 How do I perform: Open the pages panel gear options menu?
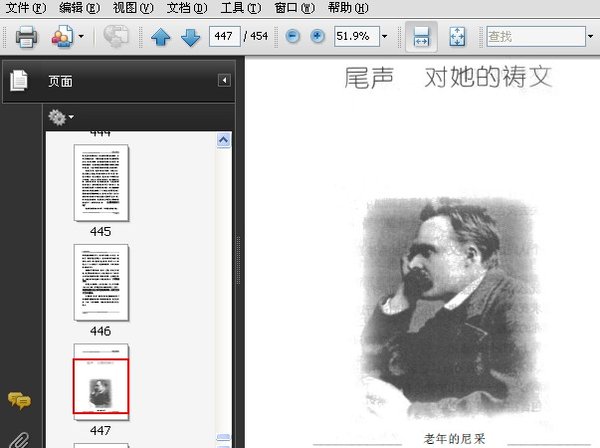click(x=61, y=117)
